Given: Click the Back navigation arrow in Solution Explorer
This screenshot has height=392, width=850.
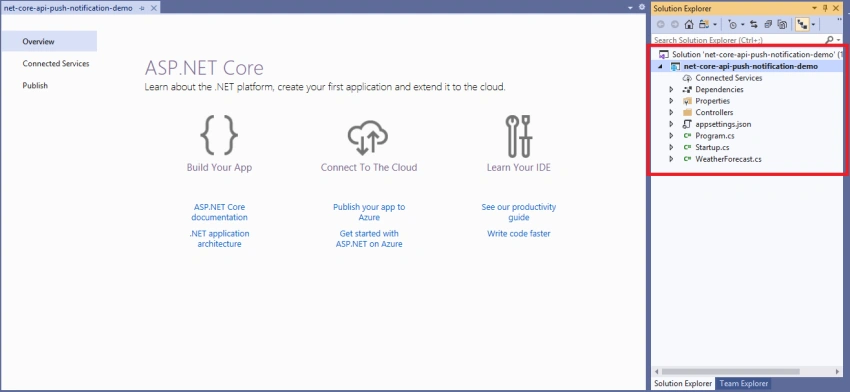Looking at the screenshot, I should coord(660,24).
